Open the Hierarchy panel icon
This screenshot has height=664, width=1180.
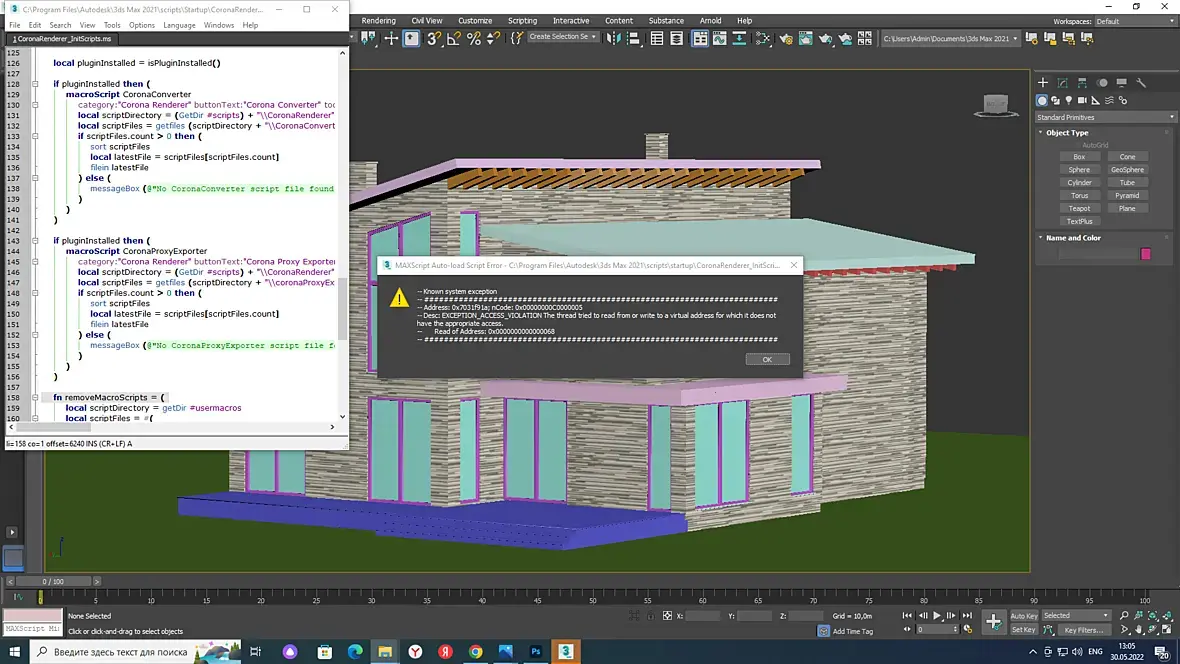tap(1082, 83)
